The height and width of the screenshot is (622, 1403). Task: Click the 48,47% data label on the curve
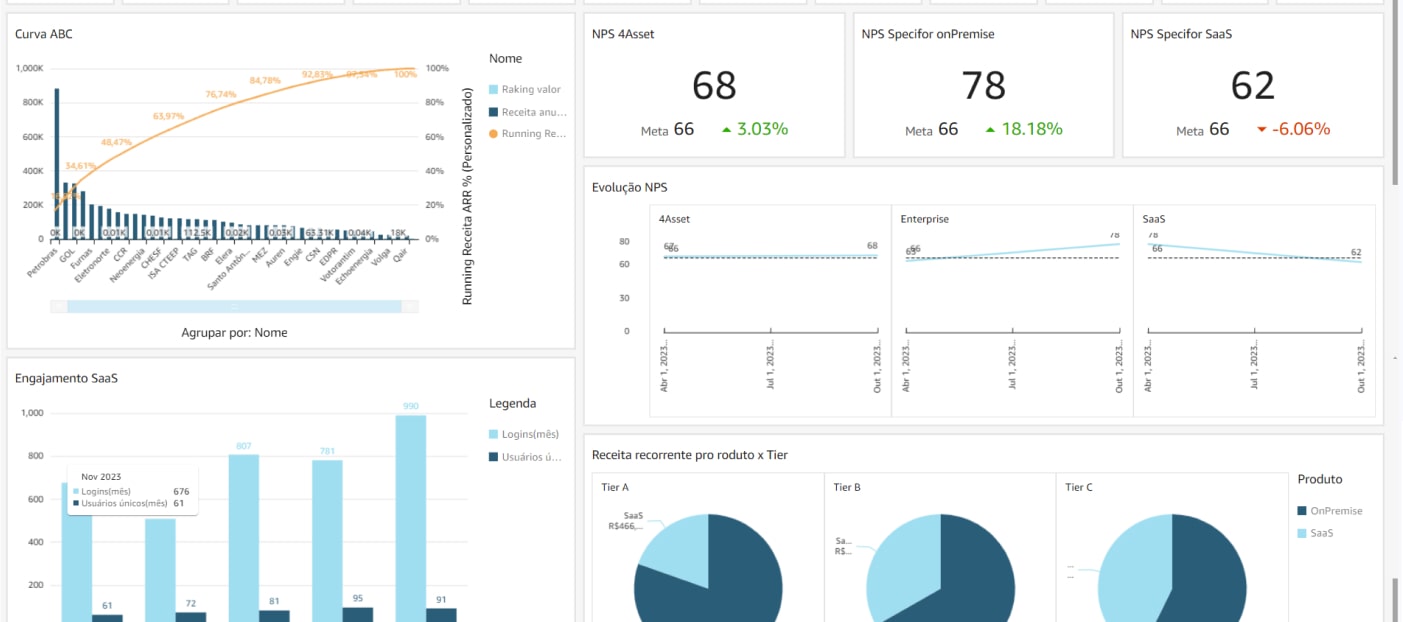(x=116, y=142)
